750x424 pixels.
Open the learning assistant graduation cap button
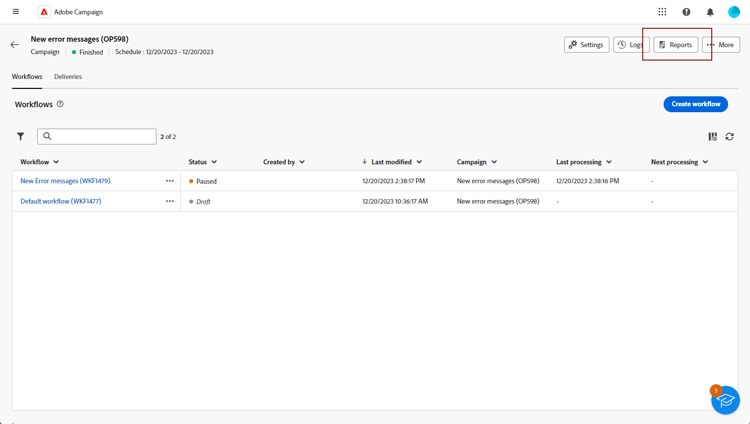tap(725, 400)
